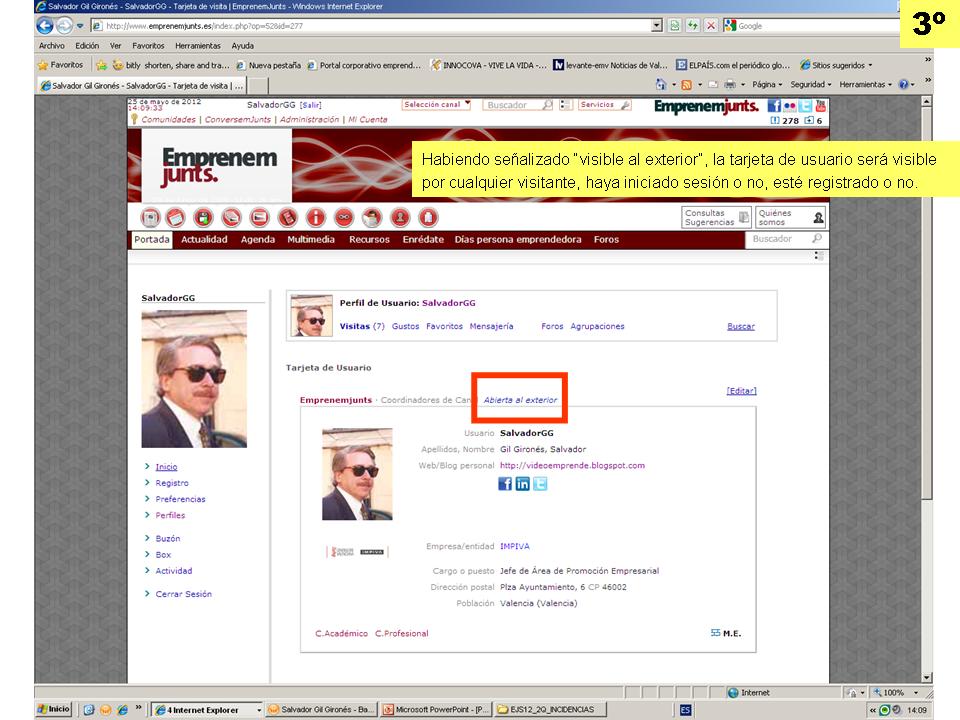Click the 'Quiénes somos' person icon
Image resolution: width=960 pixels, height=720 pixels.
point(818,217)
